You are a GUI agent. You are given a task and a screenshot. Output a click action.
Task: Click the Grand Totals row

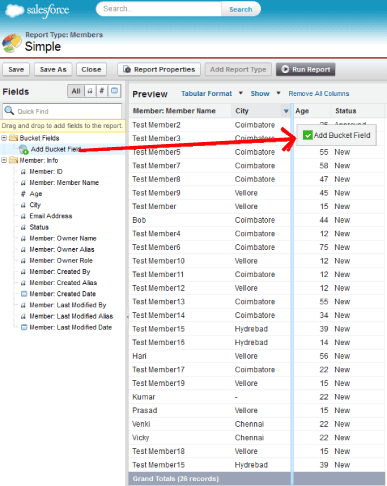point(257,479)
